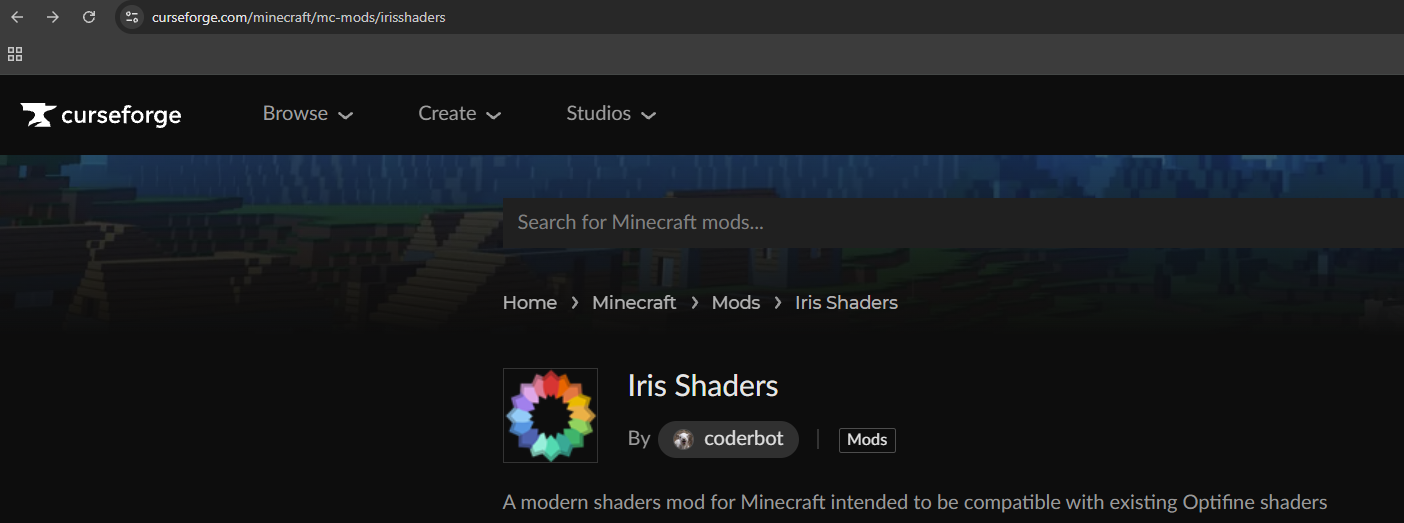Focus the Search for Minecraft mods field

click(953, 222)
